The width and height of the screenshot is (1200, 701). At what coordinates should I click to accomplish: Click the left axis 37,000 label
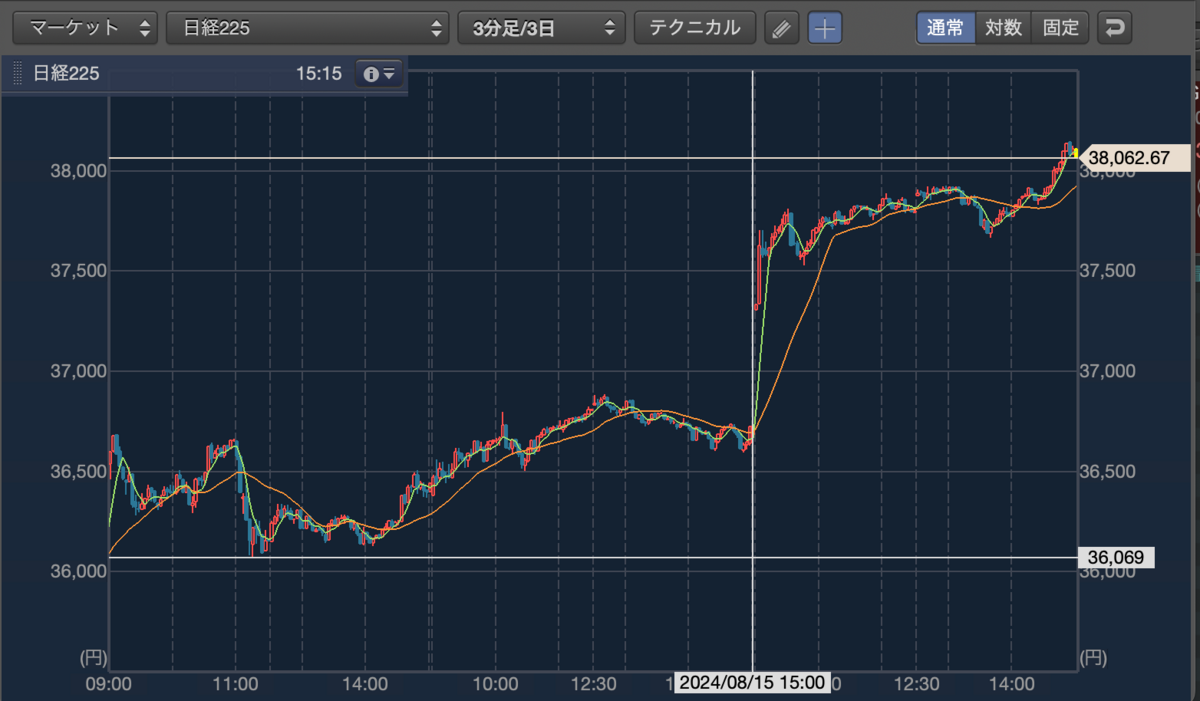point(78,371)
